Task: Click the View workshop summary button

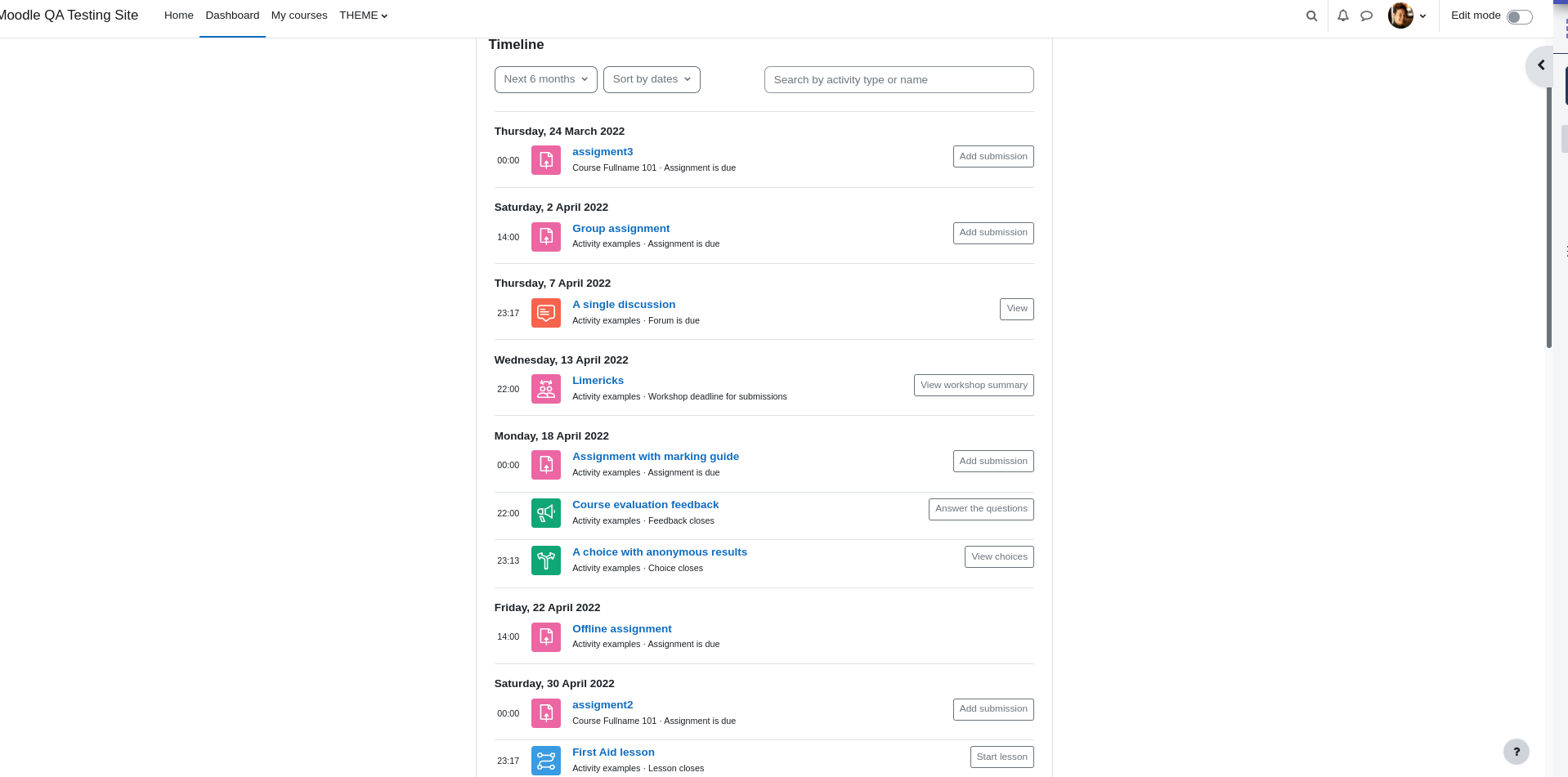Action: [x=974, y=385]
